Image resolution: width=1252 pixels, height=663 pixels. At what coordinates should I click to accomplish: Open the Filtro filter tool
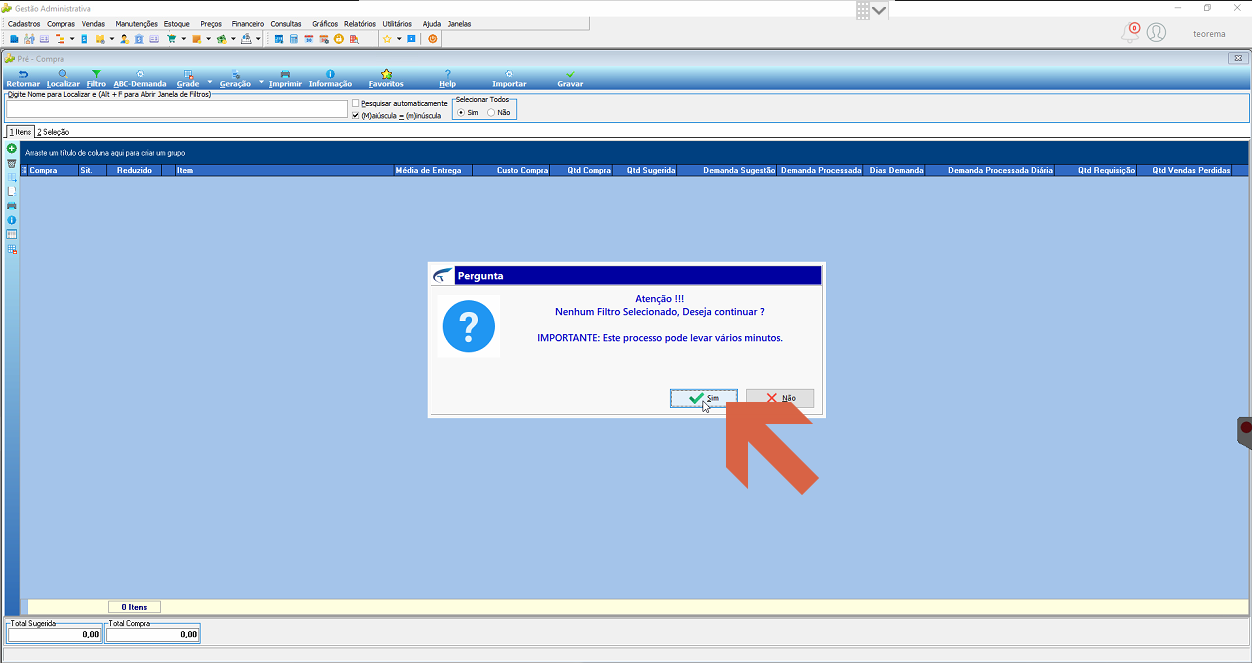tap(96, 79)
